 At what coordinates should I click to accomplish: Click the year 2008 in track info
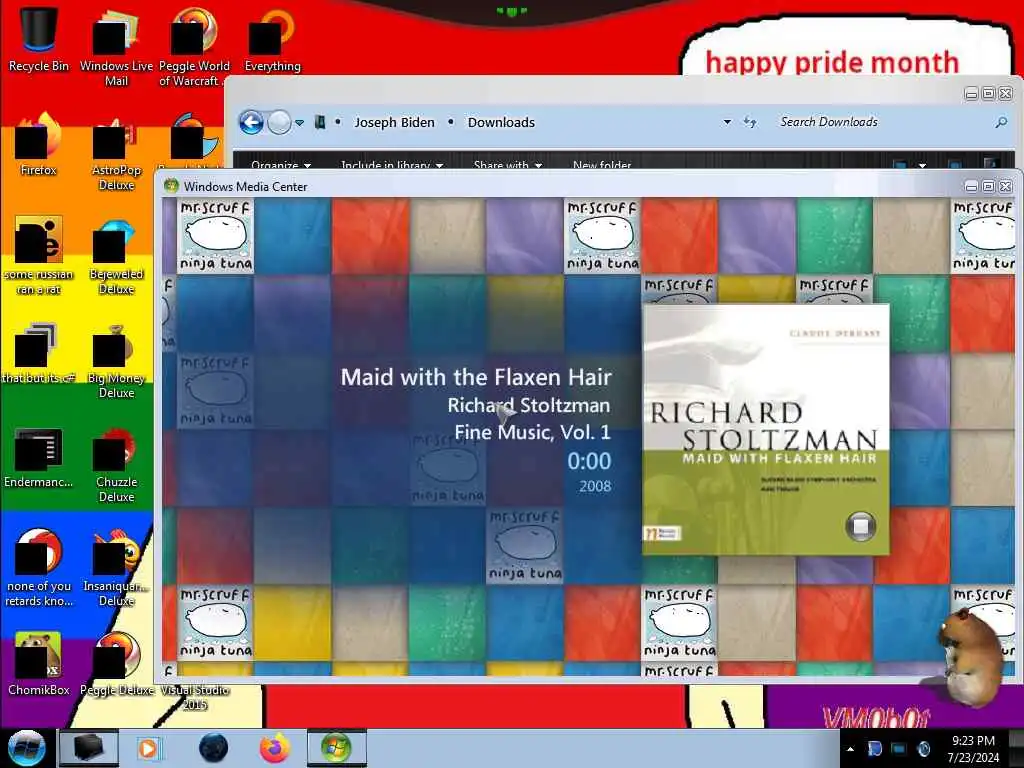(595, 486)
